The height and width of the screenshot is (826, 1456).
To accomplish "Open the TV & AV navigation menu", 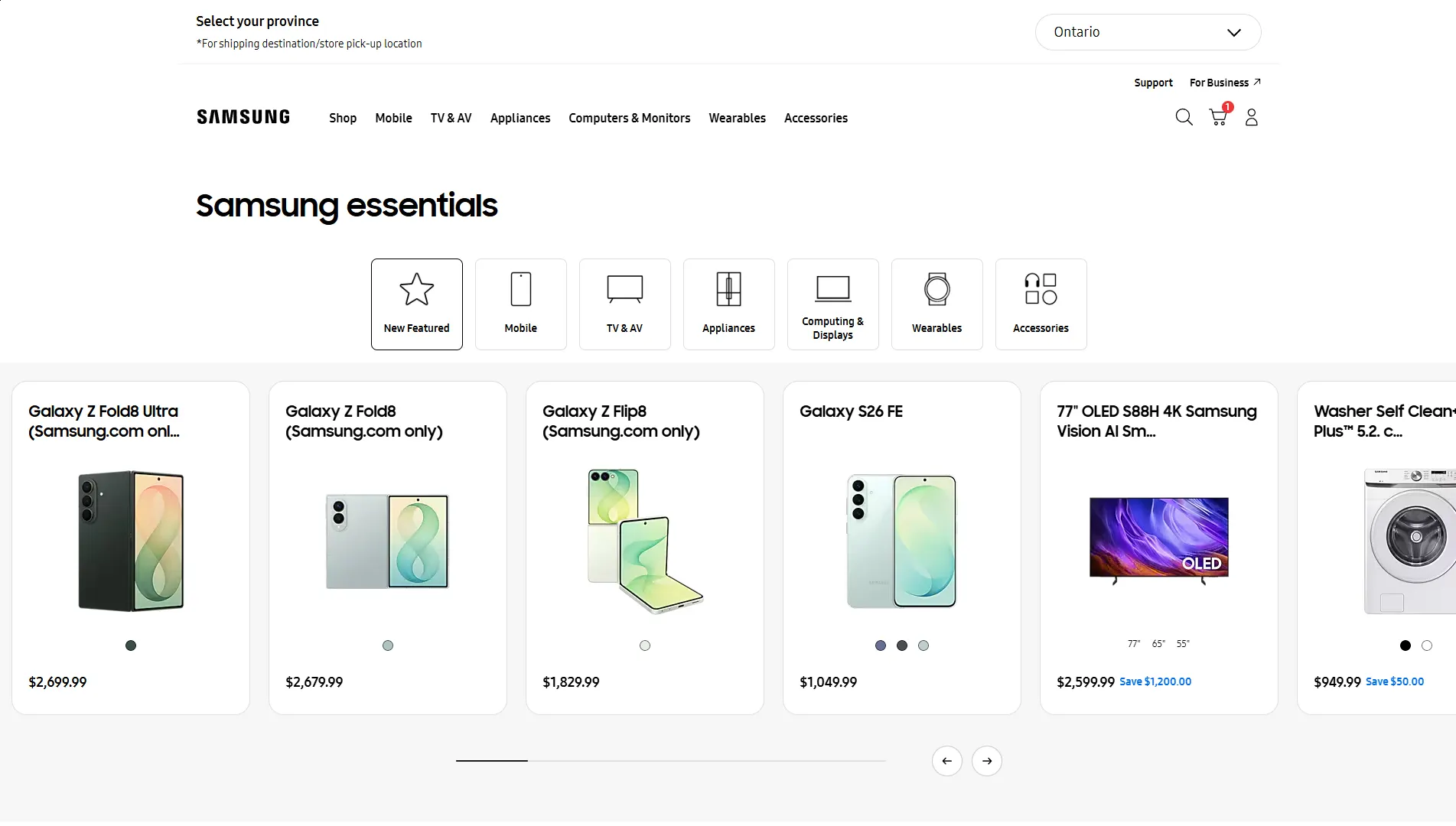I will click(x=451, y=118).
